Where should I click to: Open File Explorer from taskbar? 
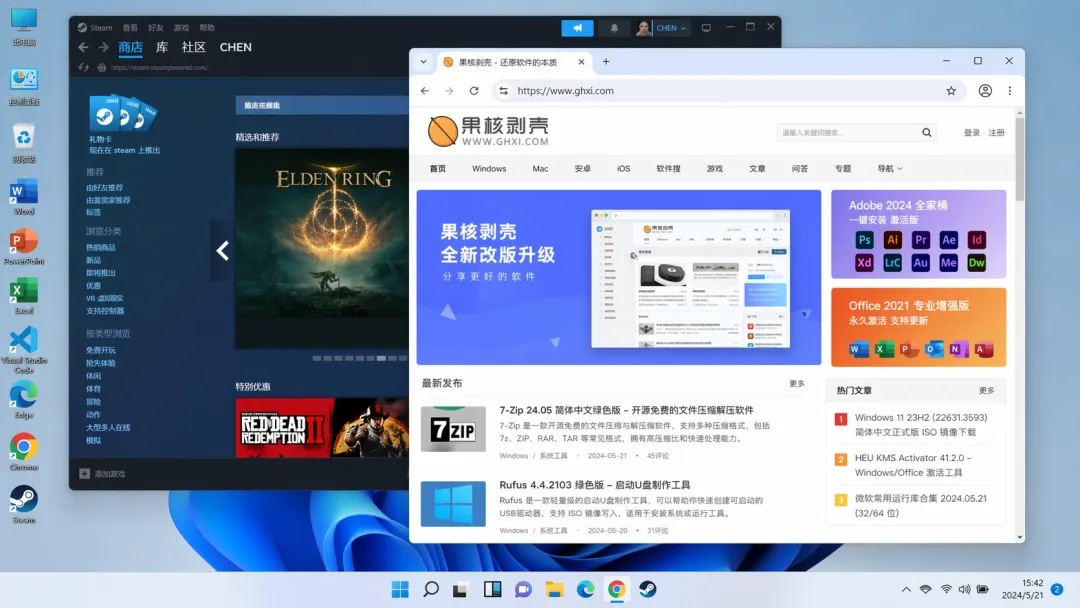(554, 589)
